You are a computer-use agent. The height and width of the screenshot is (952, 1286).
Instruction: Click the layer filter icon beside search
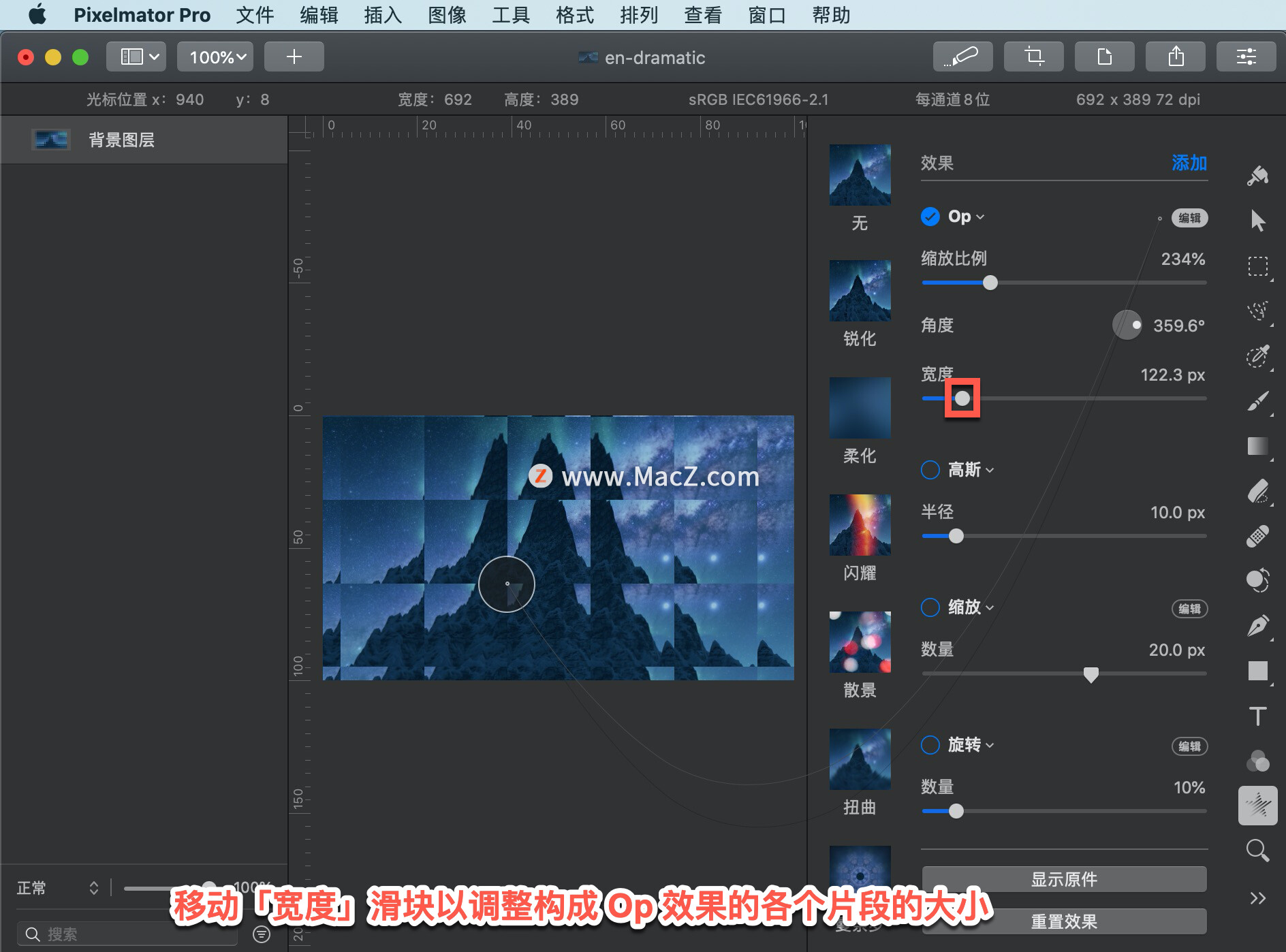pyautogui.click(x=262, y=934)
